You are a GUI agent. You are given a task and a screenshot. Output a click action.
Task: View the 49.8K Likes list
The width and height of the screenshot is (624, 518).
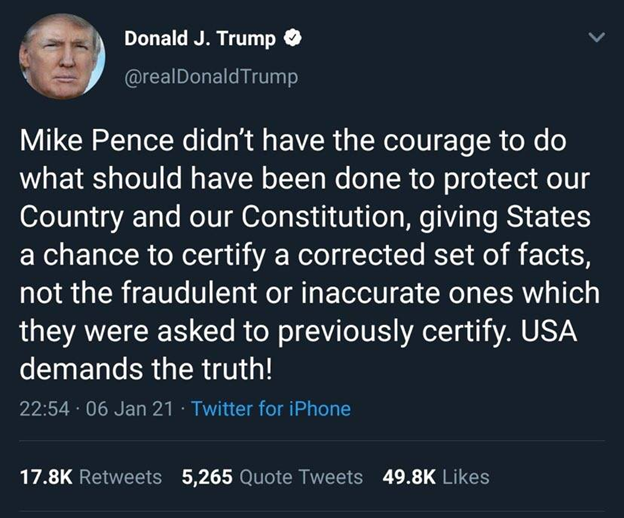click(x=436, y=477)
